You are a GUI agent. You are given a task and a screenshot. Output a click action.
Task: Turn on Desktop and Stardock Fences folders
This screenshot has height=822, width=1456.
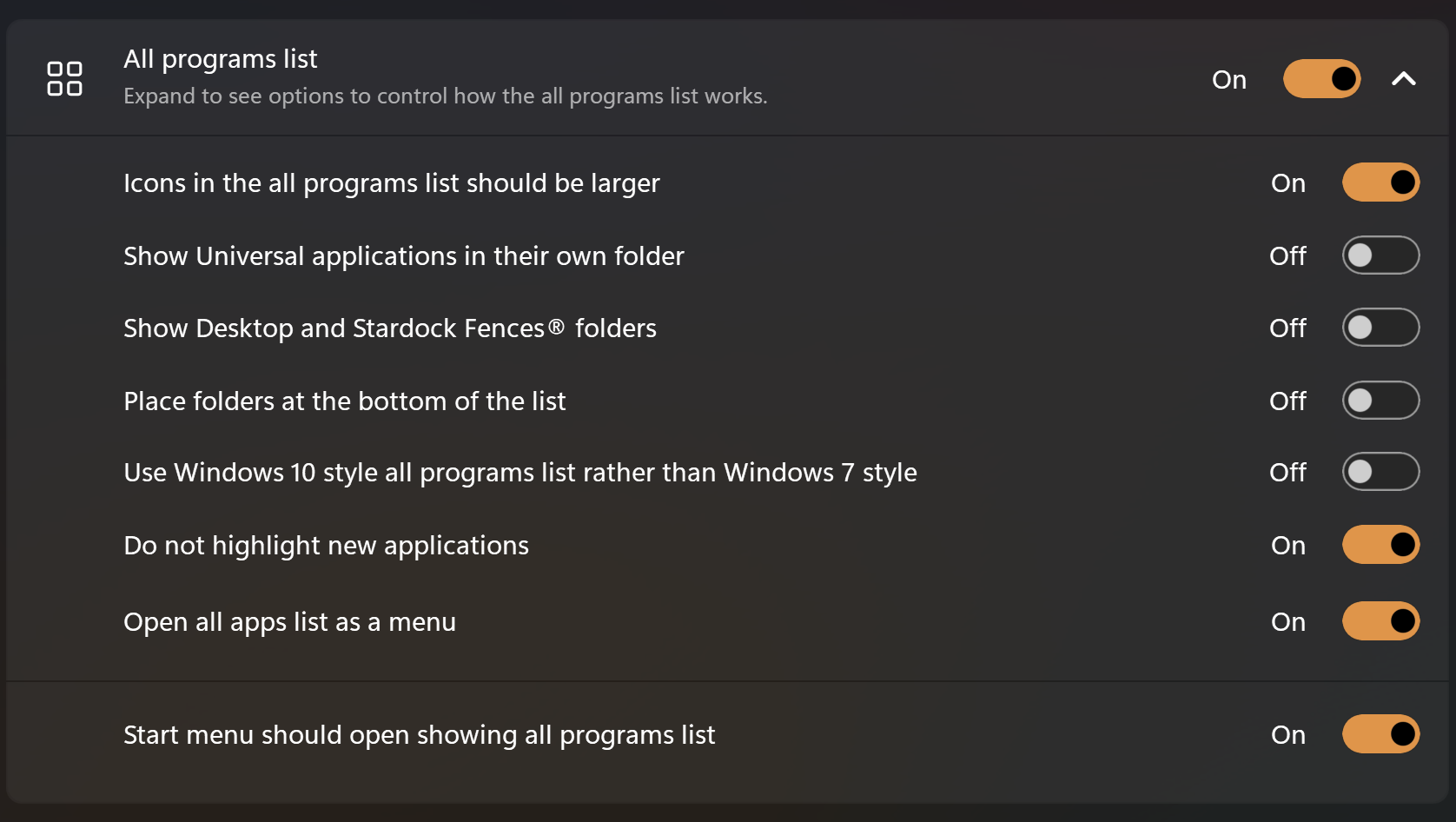pyautogui.click(x=1380, y=328)
